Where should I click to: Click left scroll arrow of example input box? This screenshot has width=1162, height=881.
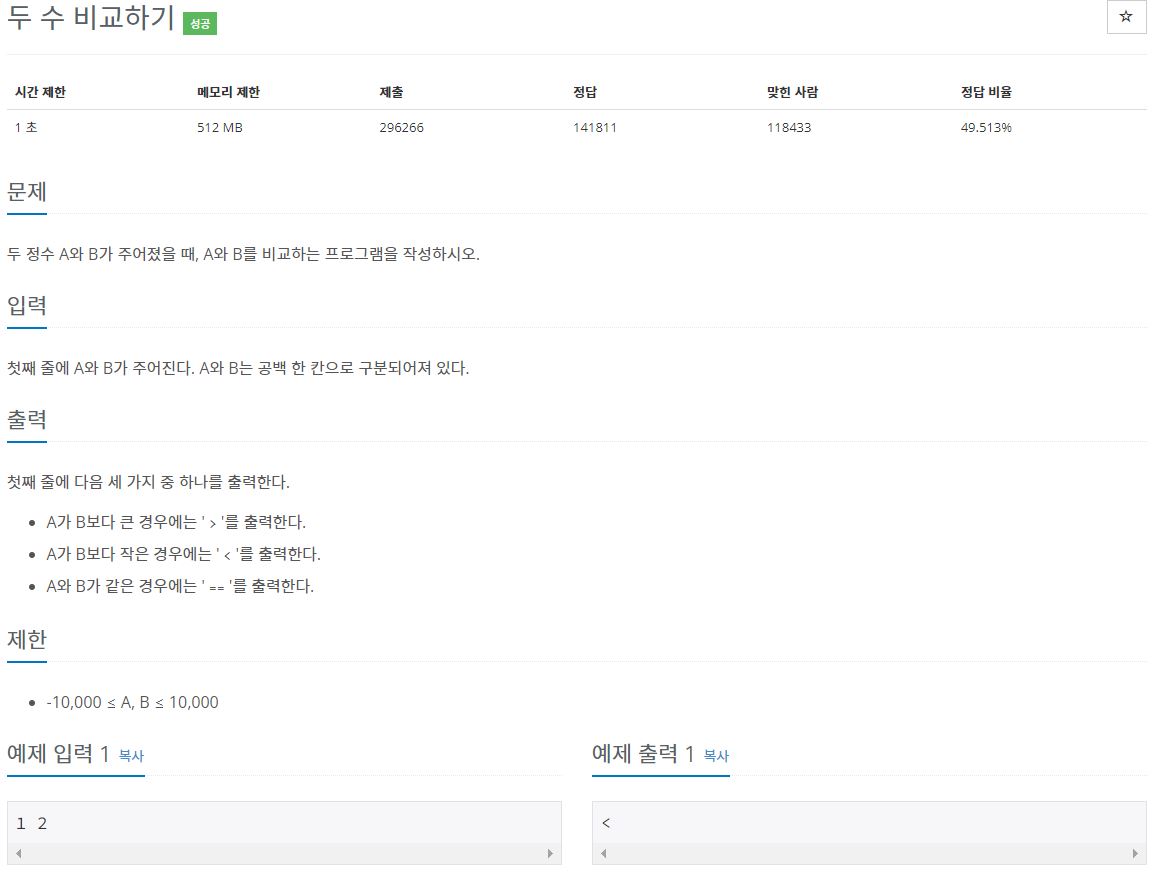tap(19, 854)
